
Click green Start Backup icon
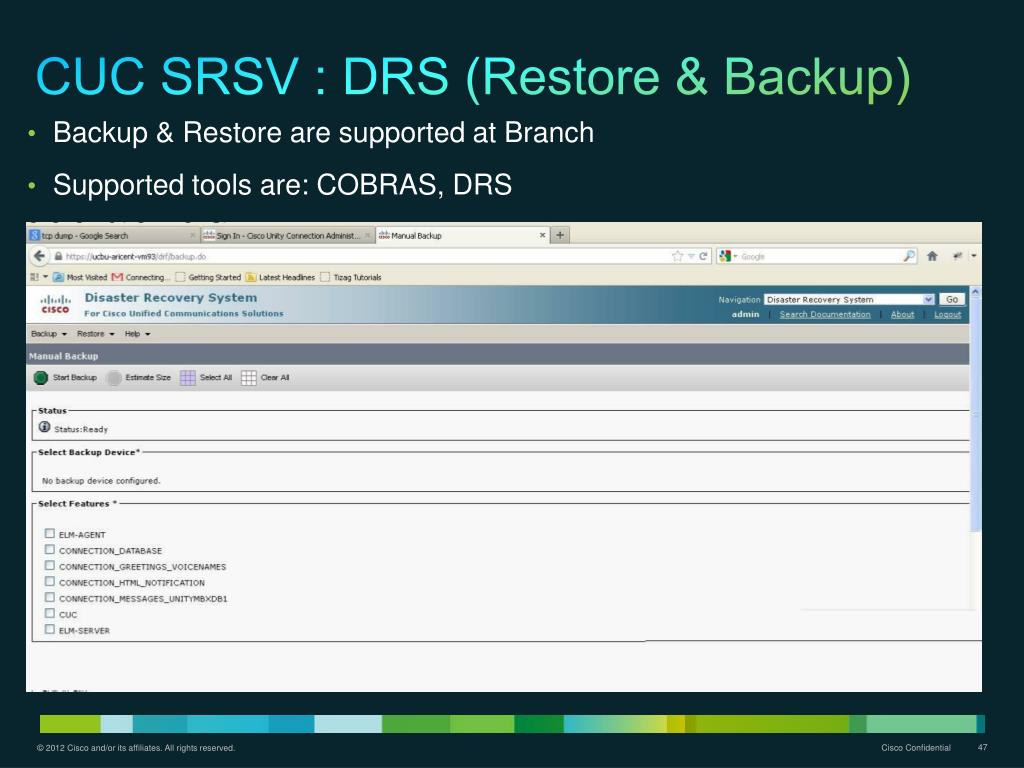[x=40, y=377]
